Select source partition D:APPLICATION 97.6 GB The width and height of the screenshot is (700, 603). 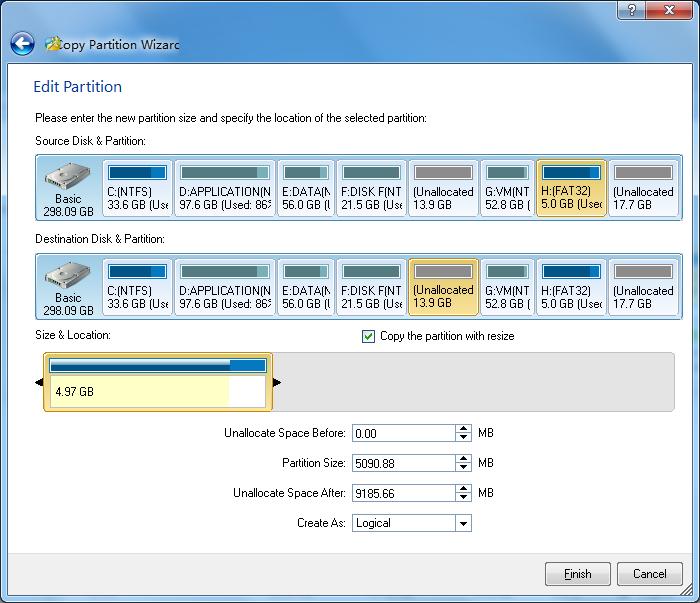tap(225, 188)
